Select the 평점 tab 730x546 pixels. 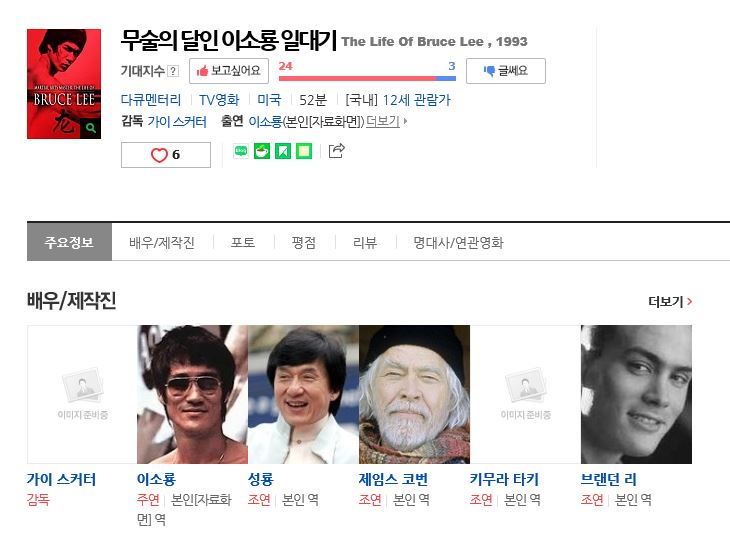tap(304, 243)
